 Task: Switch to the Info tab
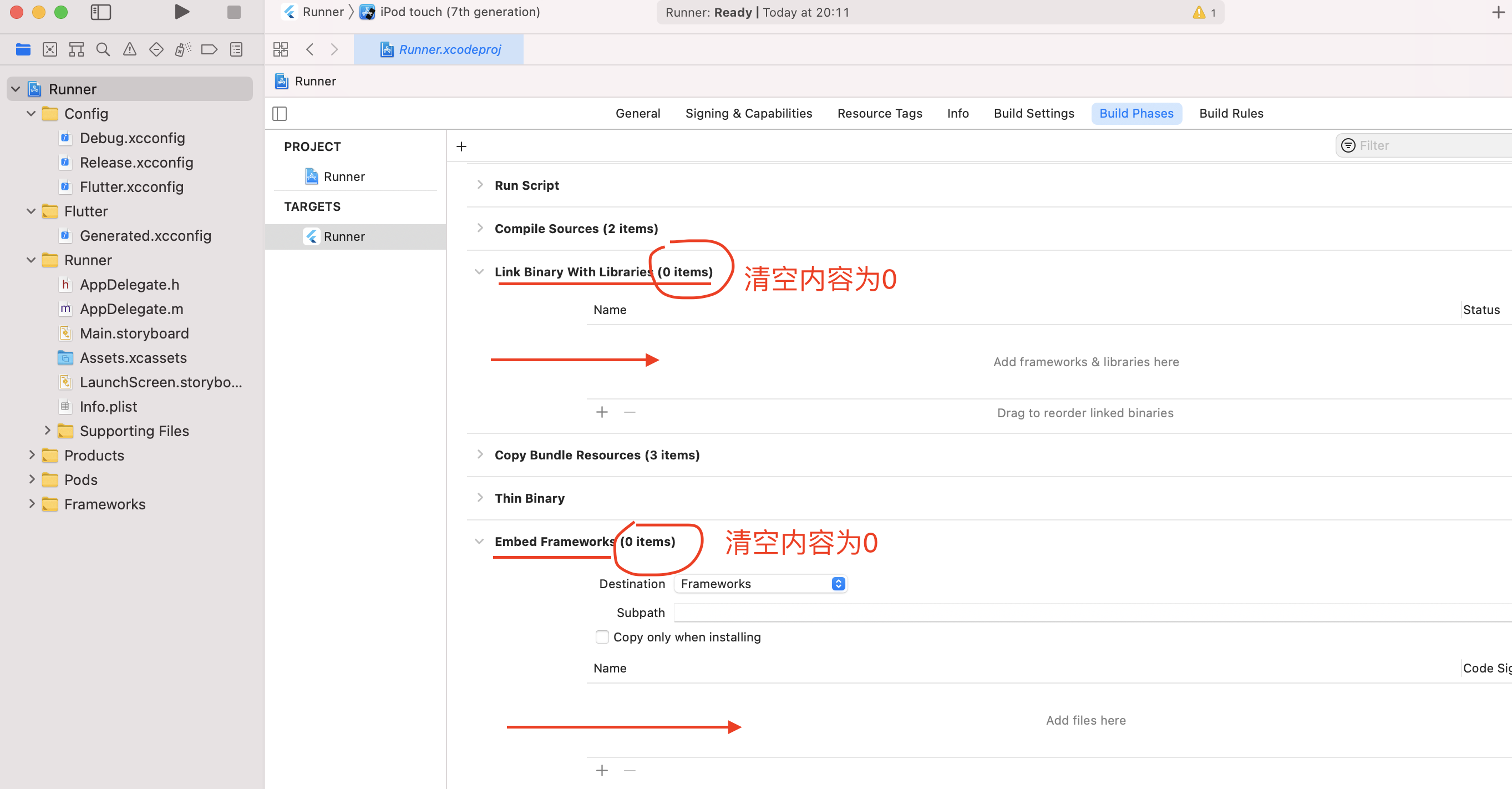coord(957,113)
